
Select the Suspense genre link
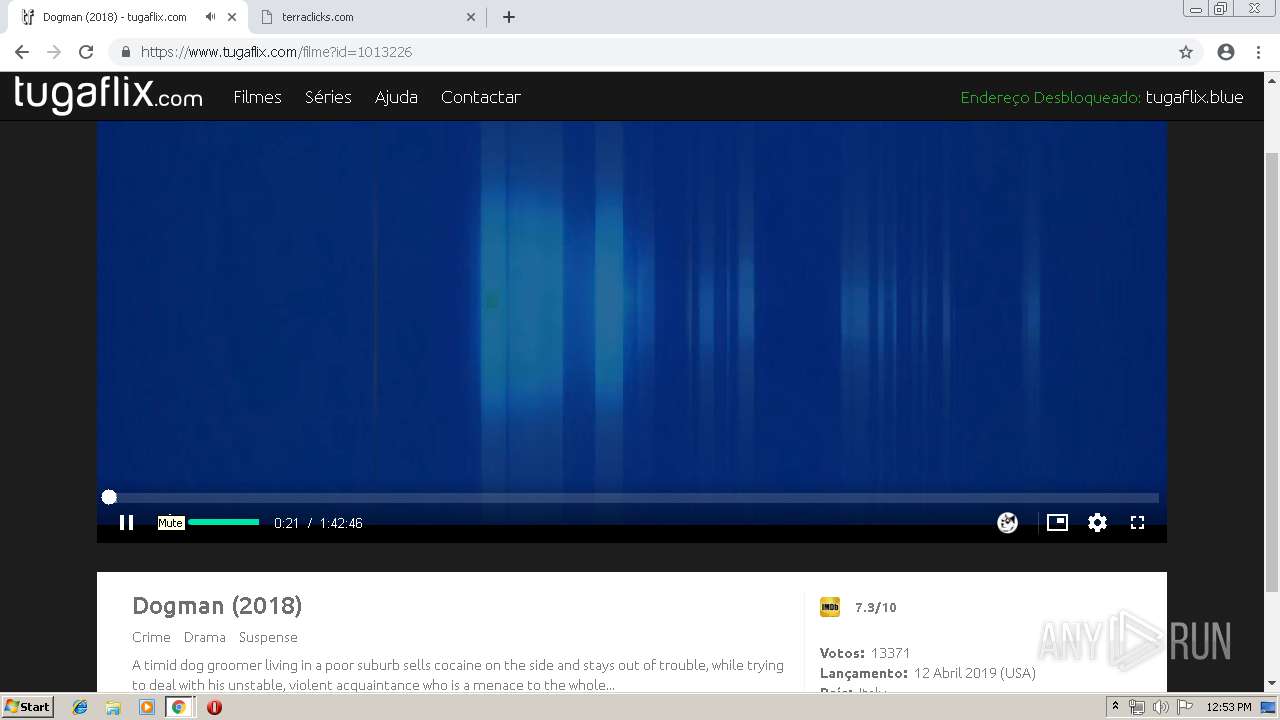coord(268,637)
